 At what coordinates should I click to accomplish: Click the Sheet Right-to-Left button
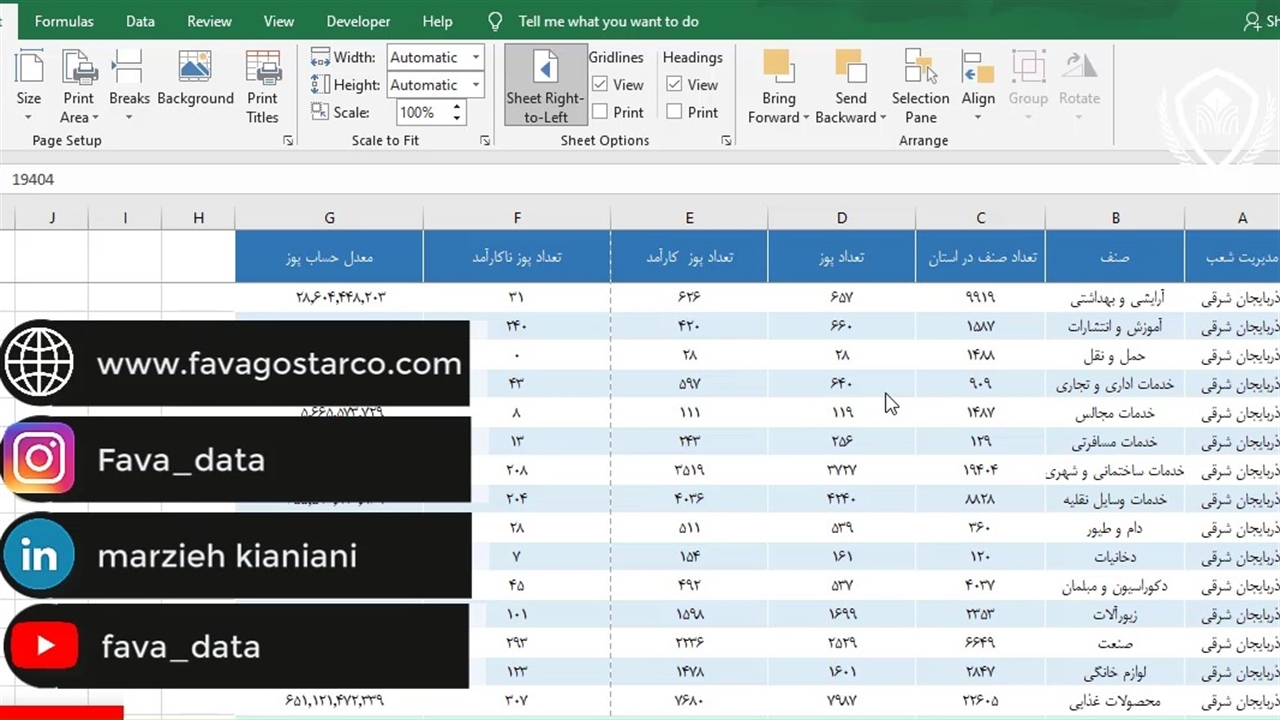tap(545, 85)
